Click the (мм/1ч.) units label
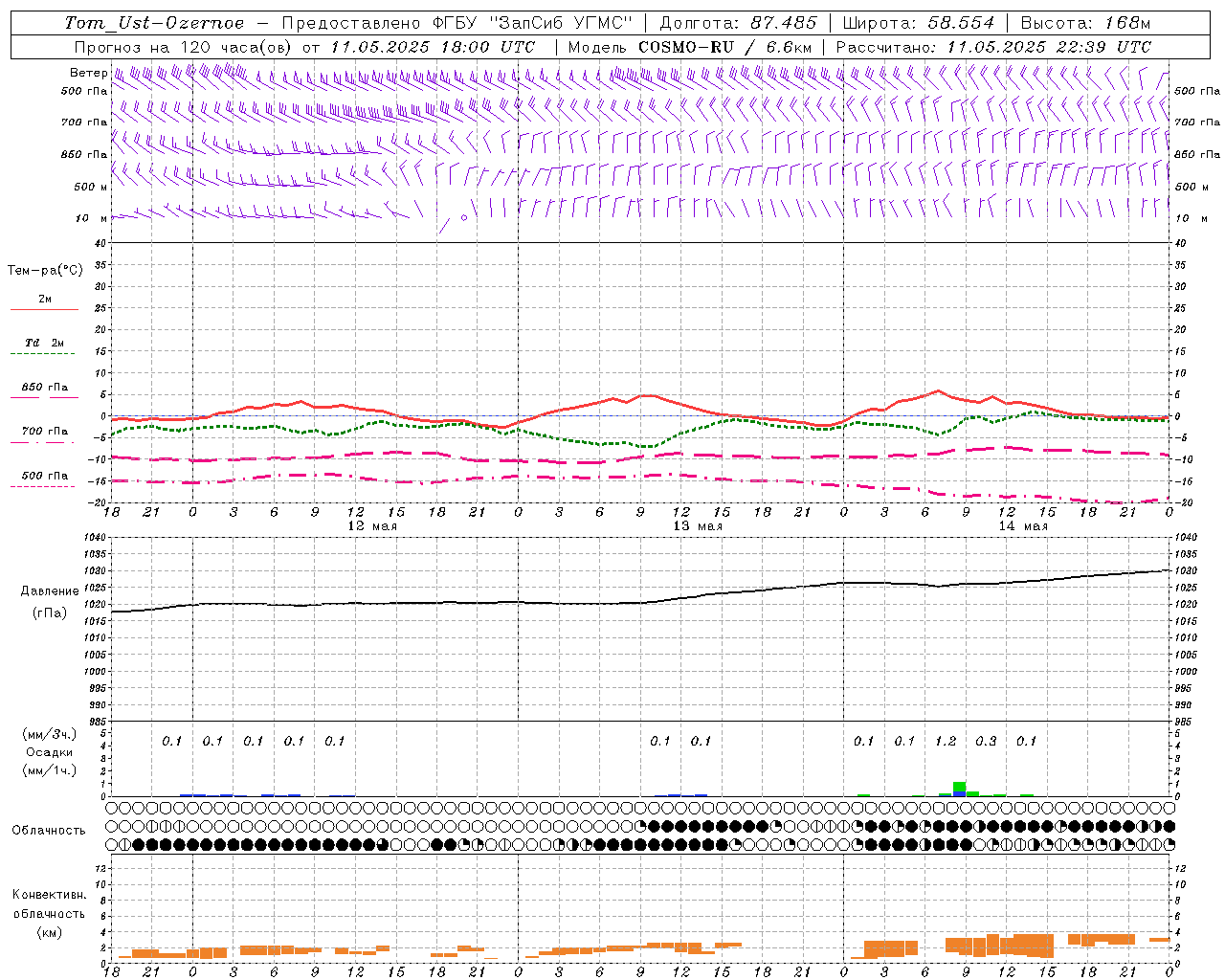 point(49,770)
